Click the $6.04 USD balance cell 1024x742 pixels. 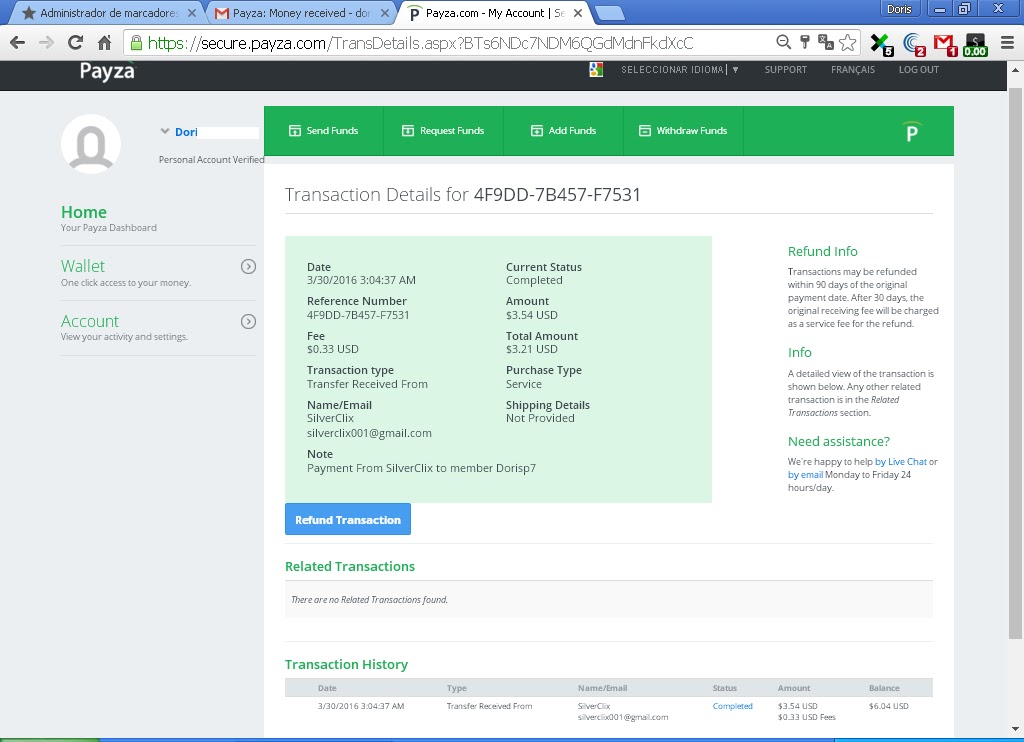click(x=888, y=706)
